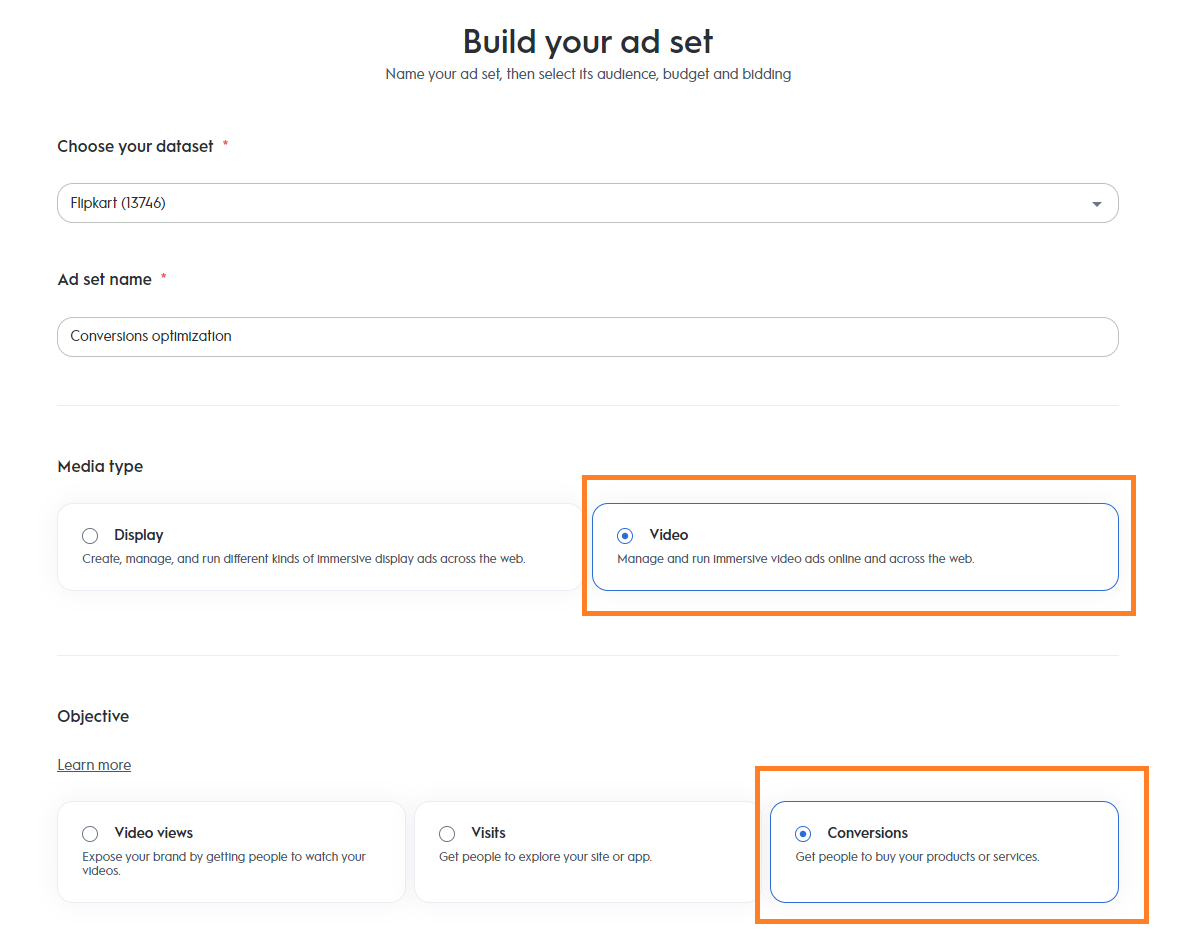Screen dimensions: 1200x949
Task: Open the Learn more link under Objective
Action: coord(94,765)
